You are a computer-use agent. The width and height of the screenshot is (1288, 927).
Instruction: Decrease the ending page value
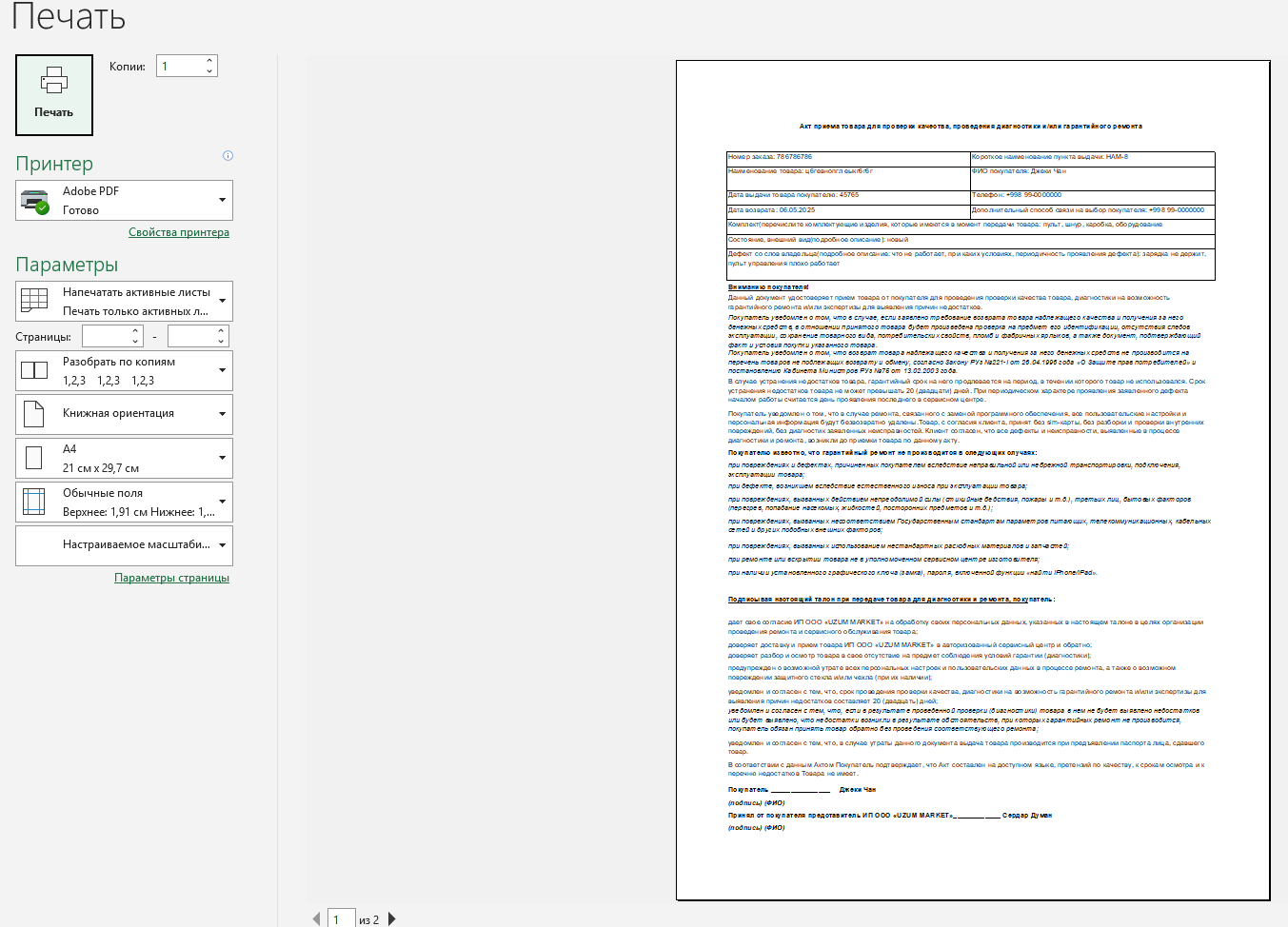click(x=222, y=342)
